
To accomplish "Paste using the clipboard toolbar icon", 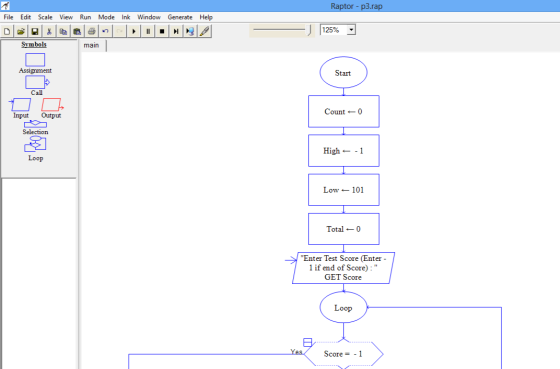I will [77, 31].
